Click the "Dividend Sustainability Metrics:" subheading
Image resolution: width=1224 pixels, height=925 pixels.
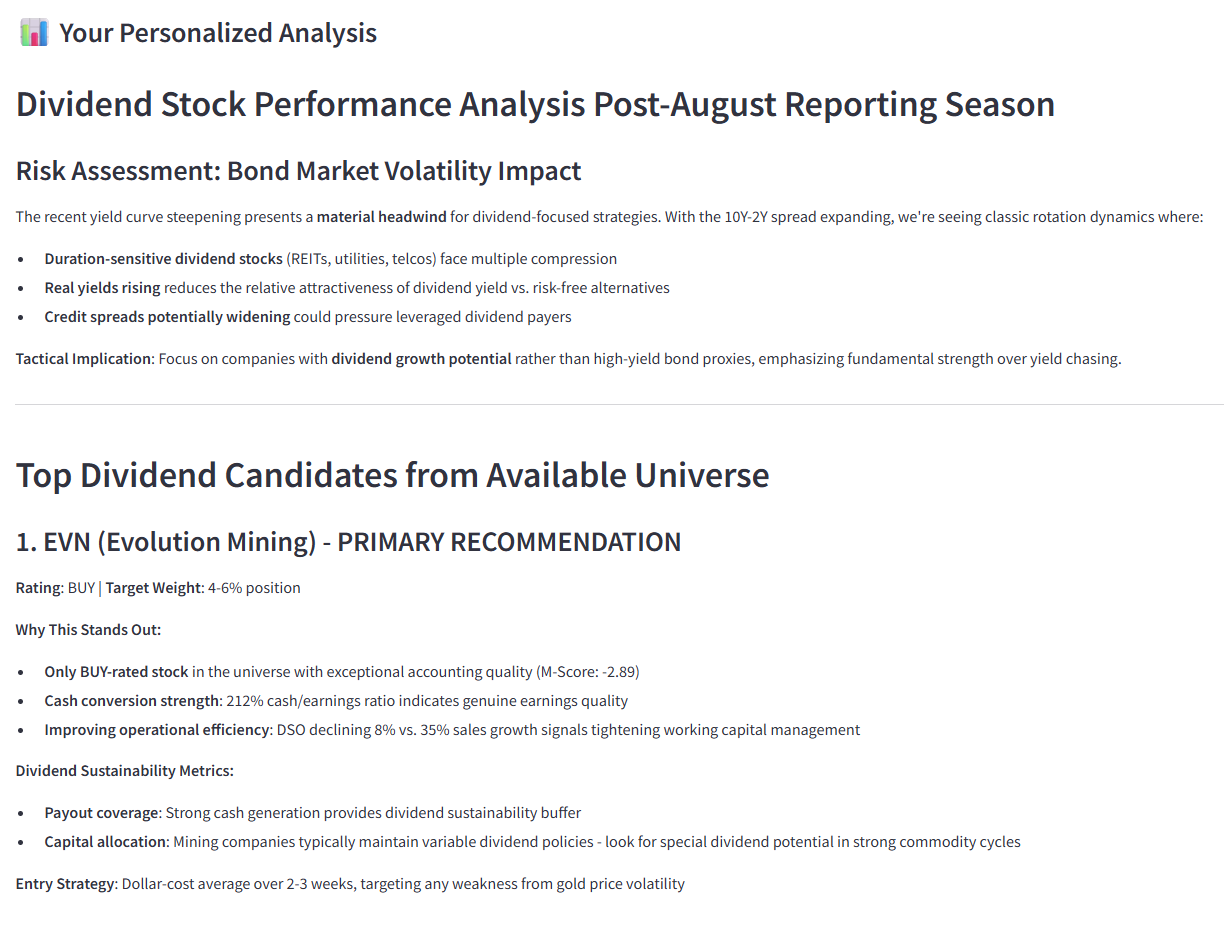124,771
